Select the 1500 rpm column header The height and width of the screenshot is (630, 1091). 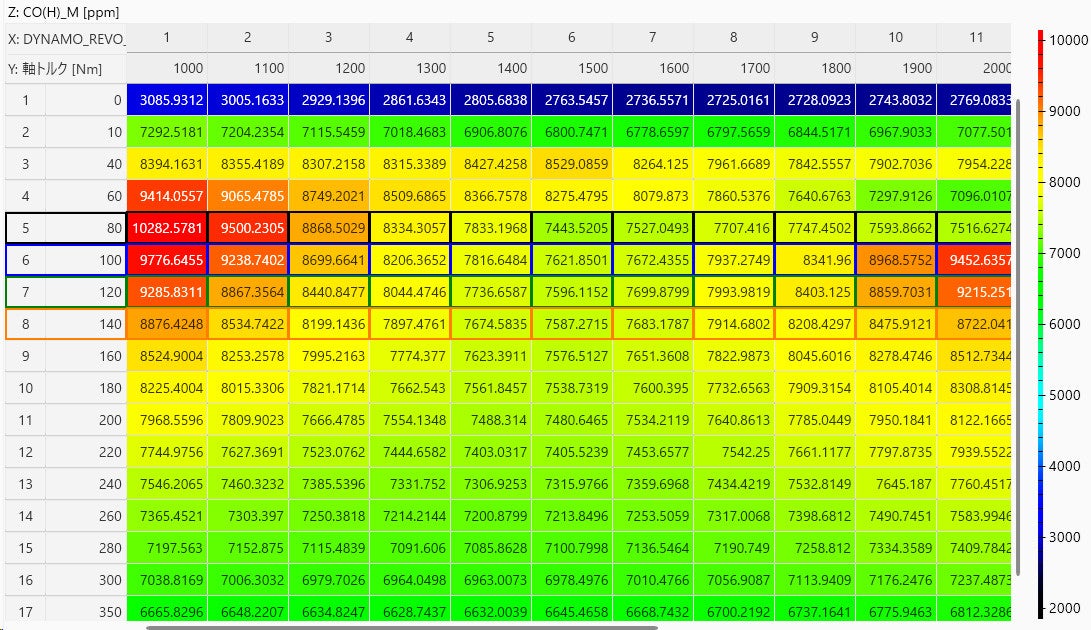[x=571, y=69]
